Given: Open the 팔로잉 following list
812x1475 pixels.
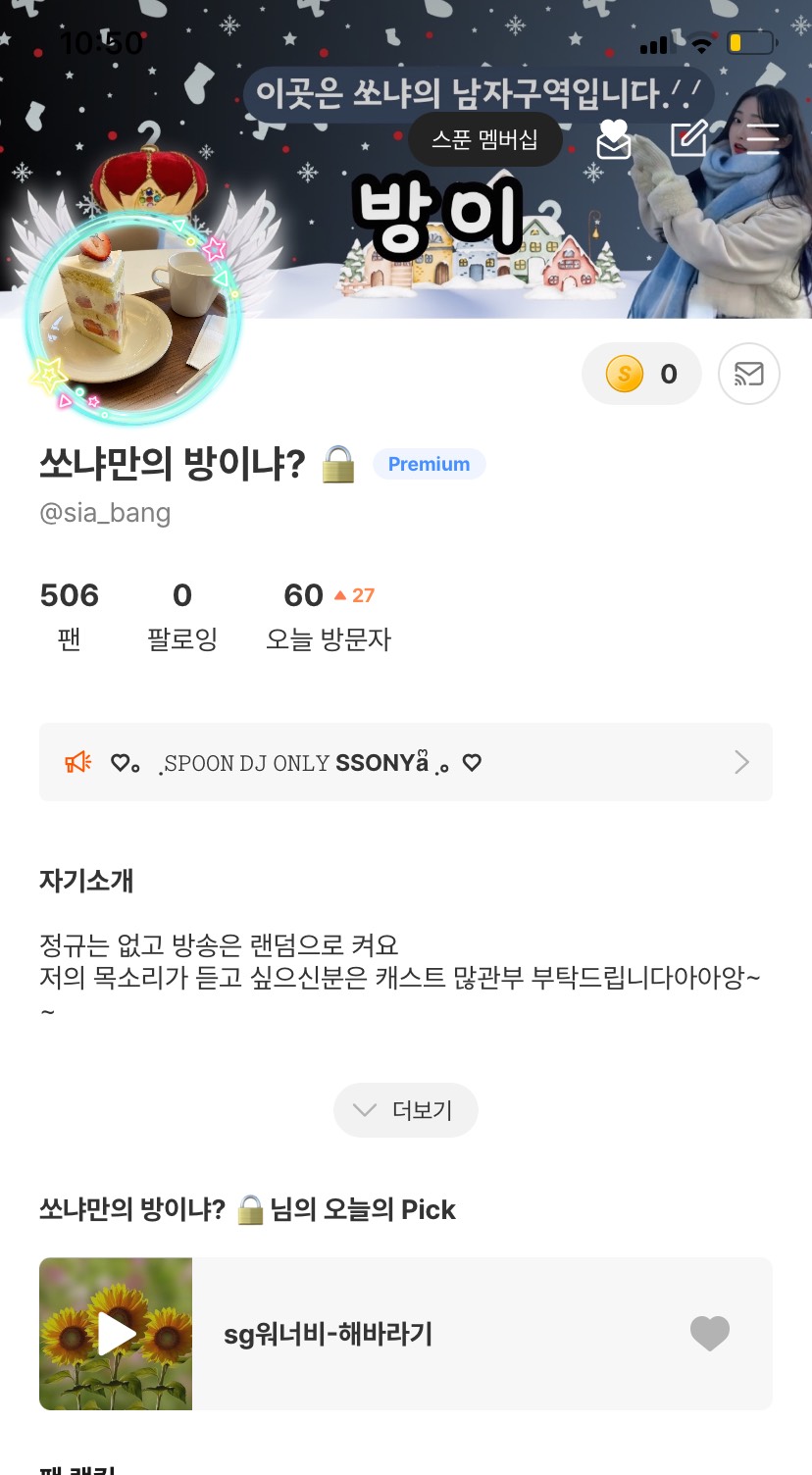Looking at the screenshot, I should (x=182, y=615).
